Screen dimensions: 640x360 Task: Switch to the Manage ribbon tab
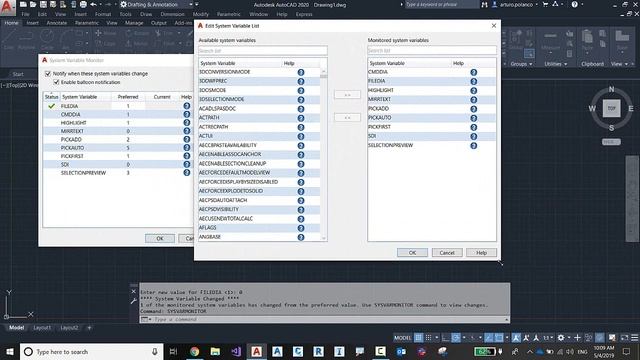134,23
